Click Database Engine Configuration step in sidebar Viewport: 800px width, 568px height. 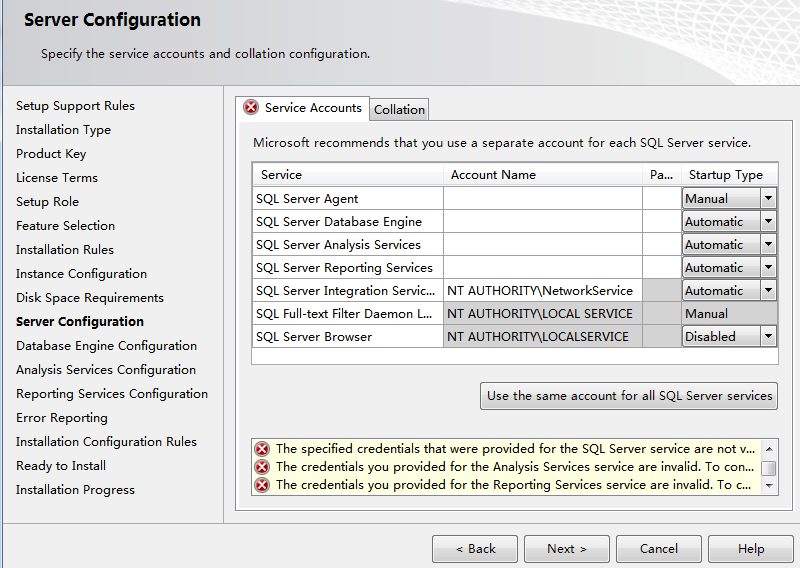106,346
